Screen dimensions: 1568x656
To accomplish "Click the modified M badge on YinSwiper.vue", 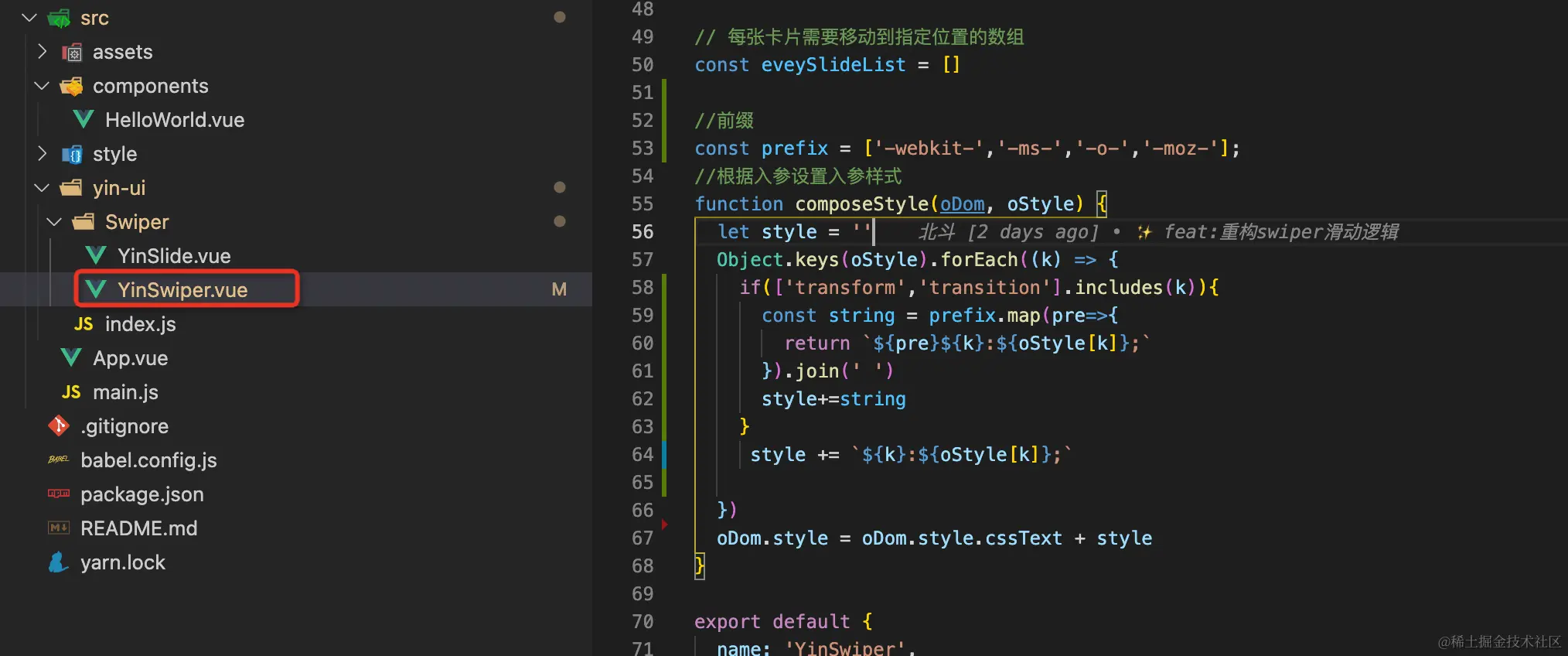I will (559, 289).
